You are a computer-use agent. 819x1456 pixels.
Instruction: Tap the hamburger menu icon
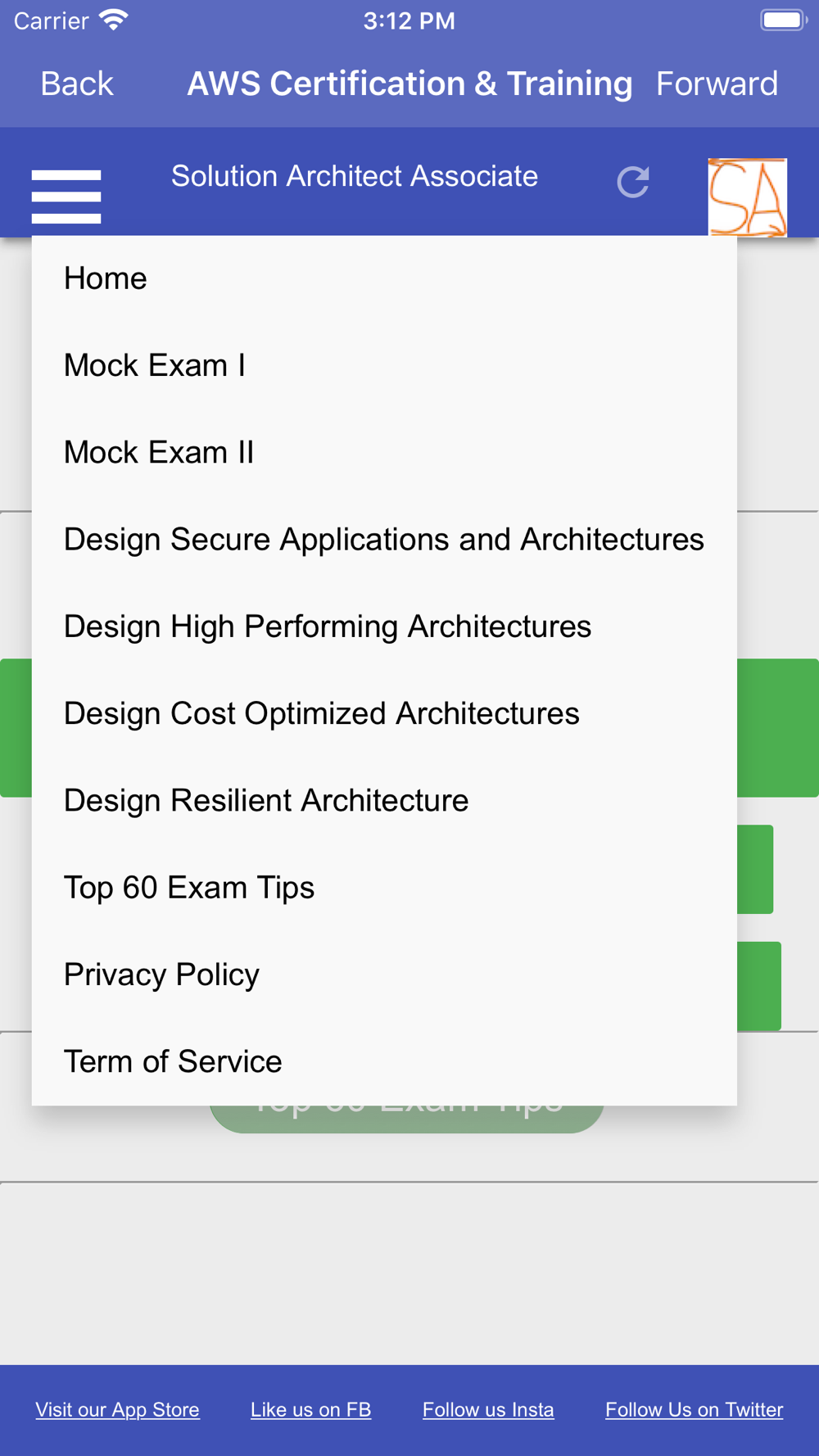point(66,197)
